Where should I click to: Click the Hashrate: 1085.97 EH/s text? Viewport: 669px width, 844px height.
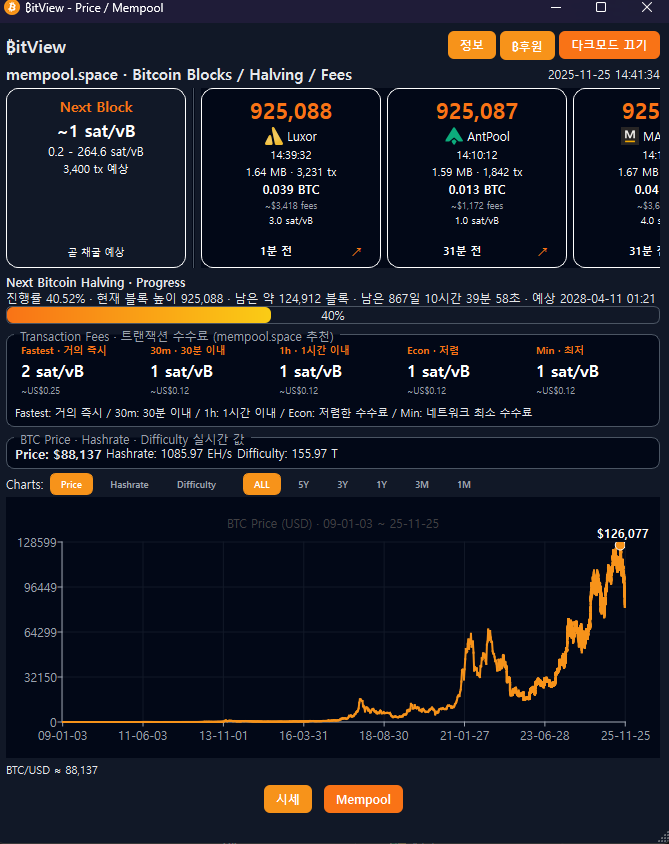169,454
